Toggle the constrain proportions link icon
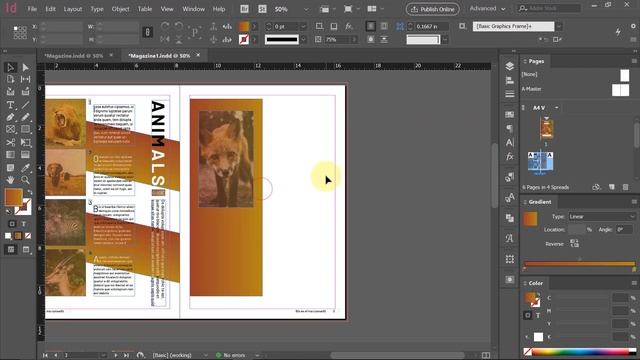The height and width of the screenshot is (360, 640). coord(147,33)
